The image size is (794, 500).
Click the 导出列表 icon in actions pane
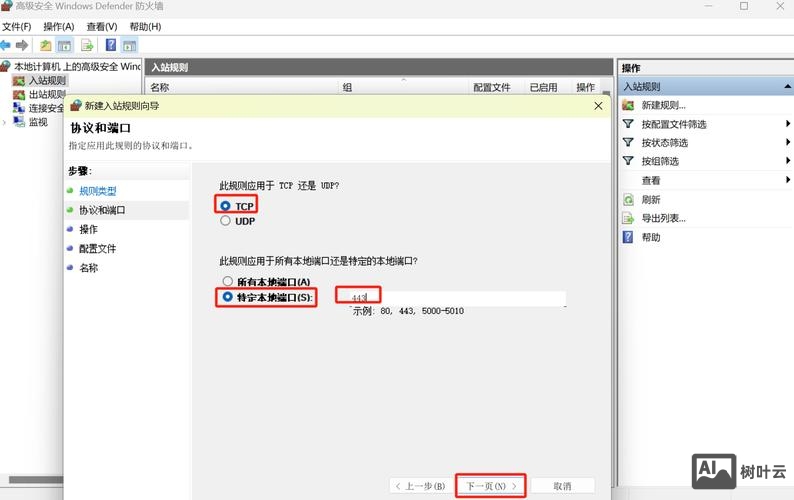[x=628, y=218]
